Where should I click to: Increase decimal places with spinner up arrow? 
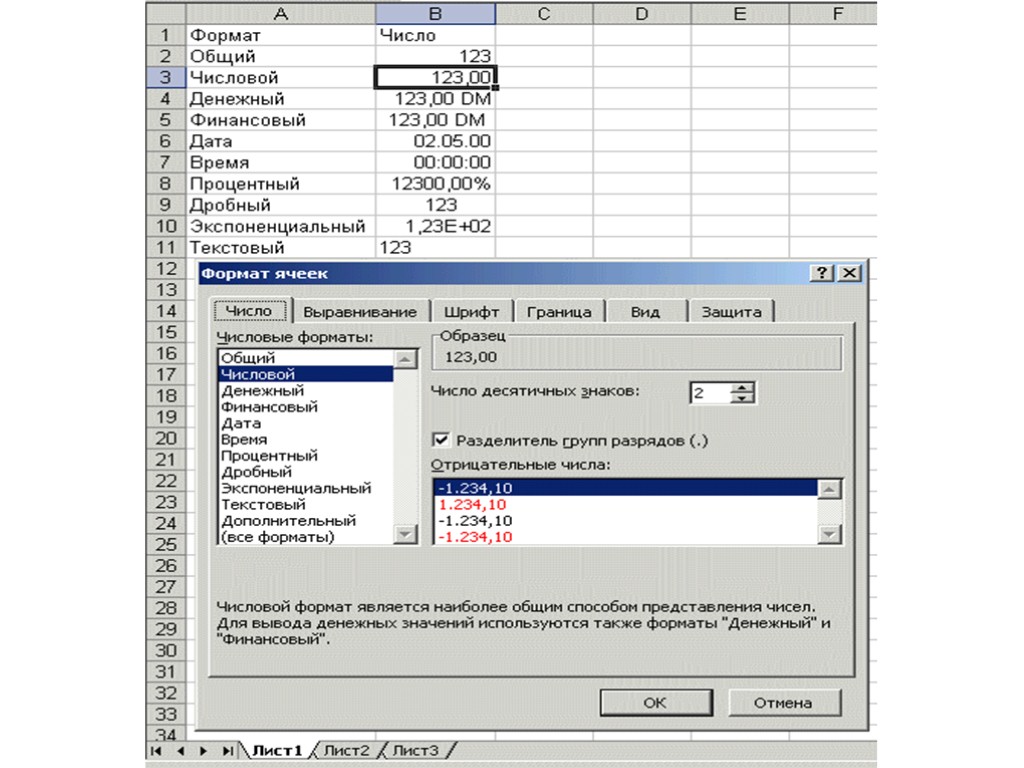742,387
